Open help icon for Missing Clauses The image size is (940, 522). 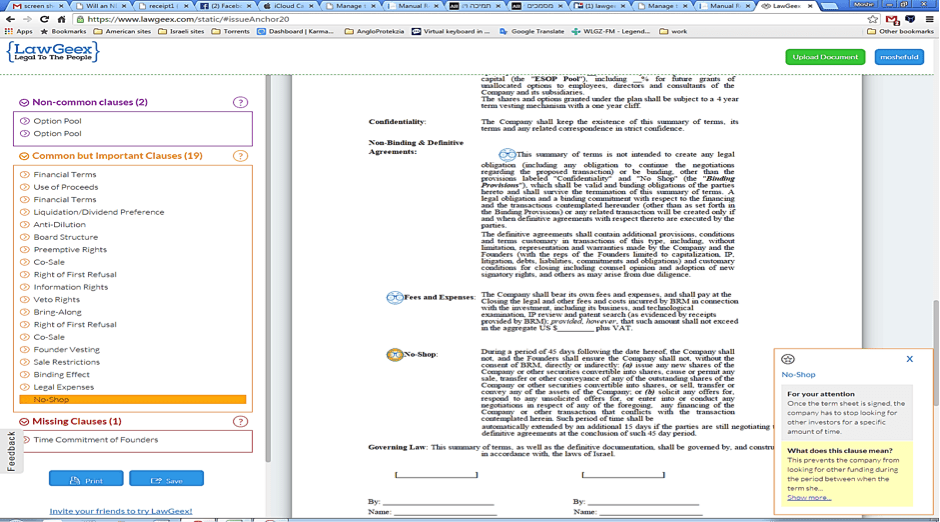tap(240, 421)
